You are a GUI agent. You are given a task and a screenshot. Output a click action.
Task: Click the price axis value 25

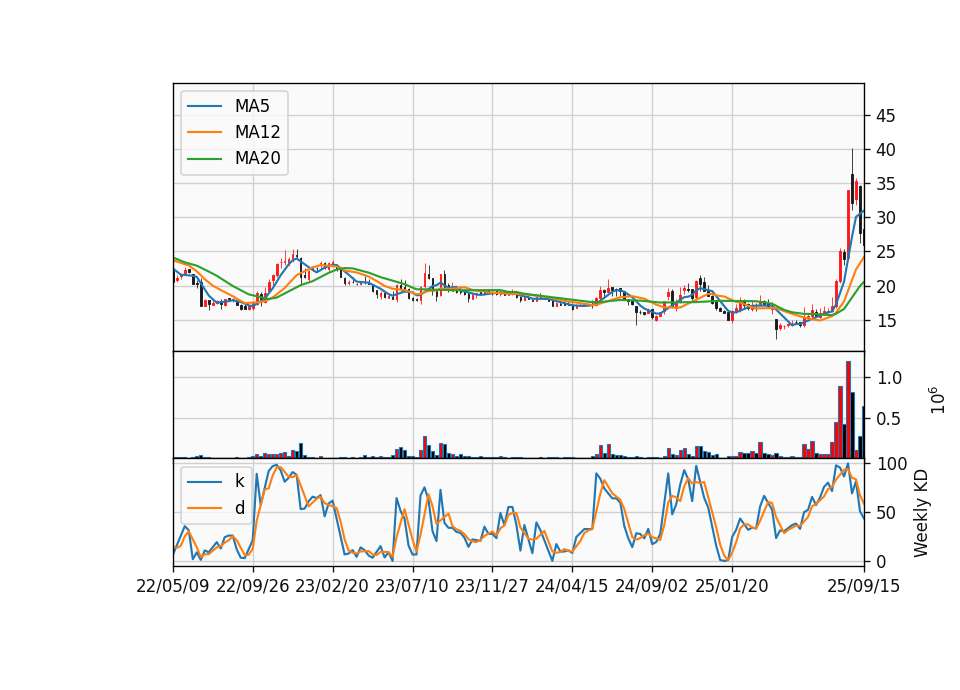886,252
